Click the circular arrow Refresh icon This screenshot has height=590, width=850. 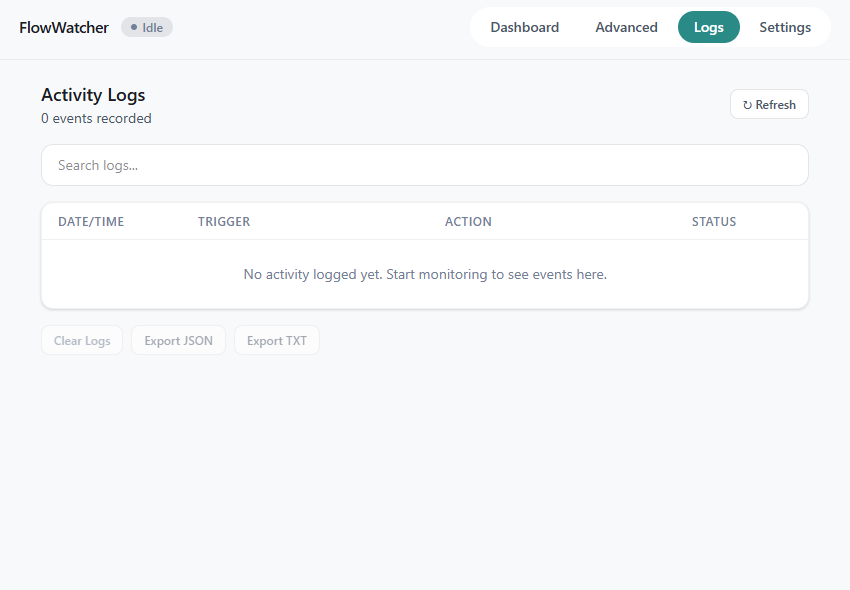747,105
